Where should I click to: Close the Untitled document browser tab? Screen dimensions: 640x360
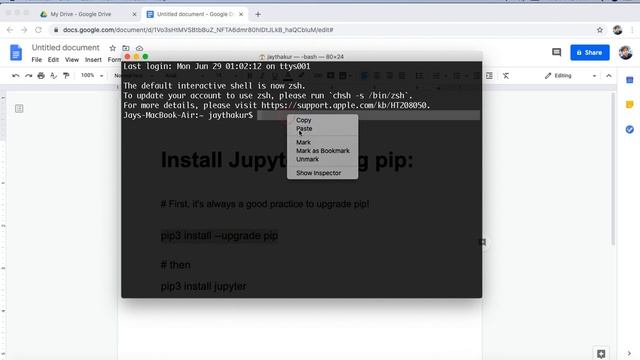tap(241, 14)
